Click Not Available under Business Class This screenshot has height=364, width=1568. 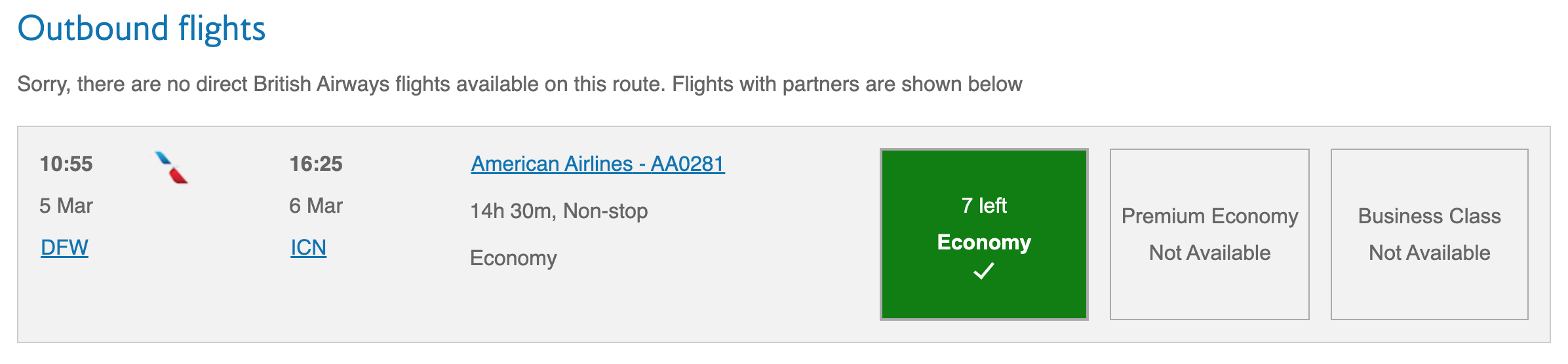tap(1429, 253)
